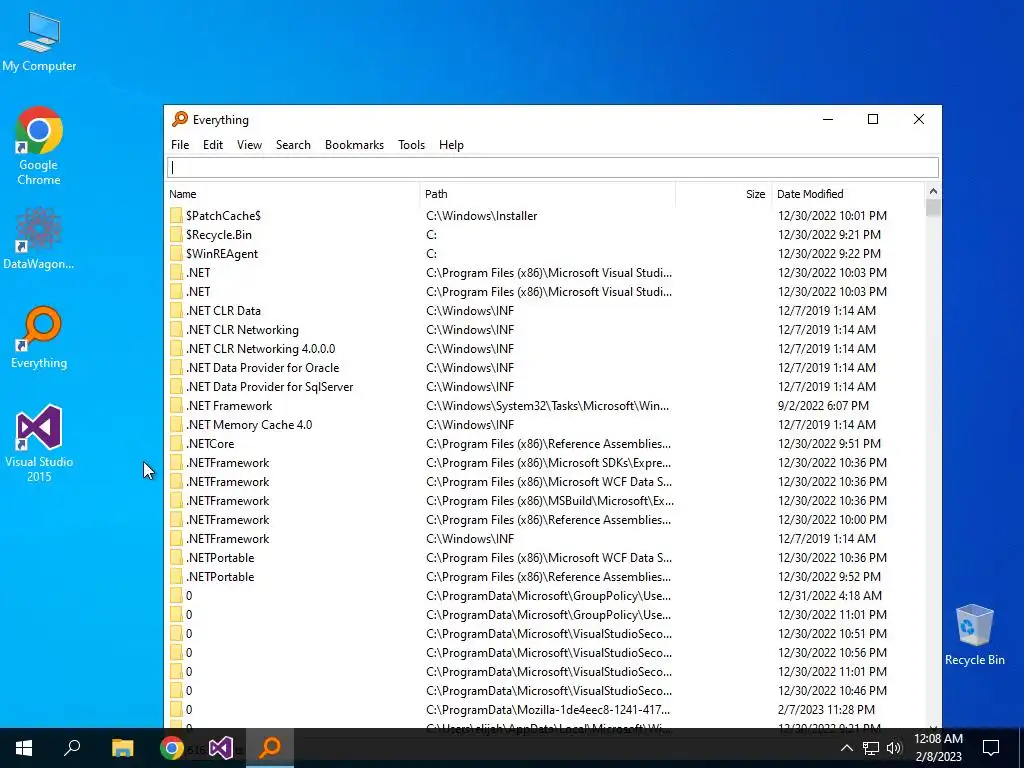This screenshot has height=768, width=1024.
Task: Open the Tools menu
Action: click(x=411, y=145)
